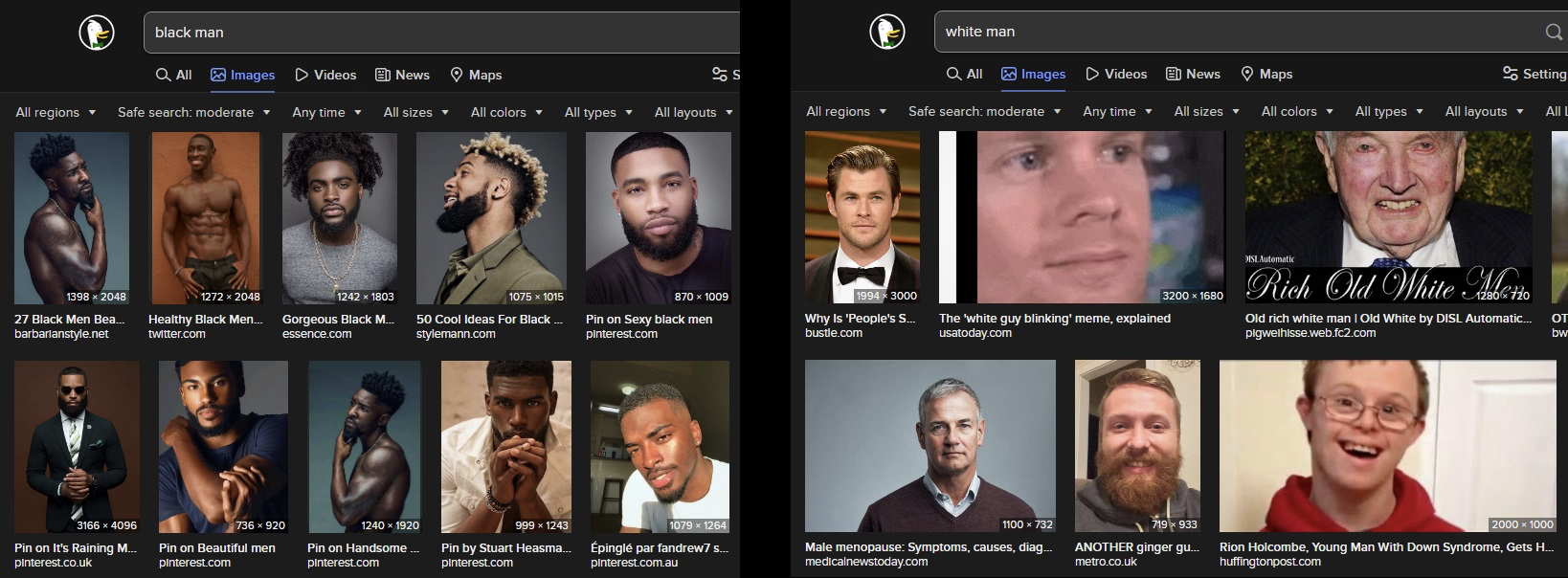Open the stylemann.com 50 Cool Ideas result
Screen dimensions: 1568x578
point(489,320)
